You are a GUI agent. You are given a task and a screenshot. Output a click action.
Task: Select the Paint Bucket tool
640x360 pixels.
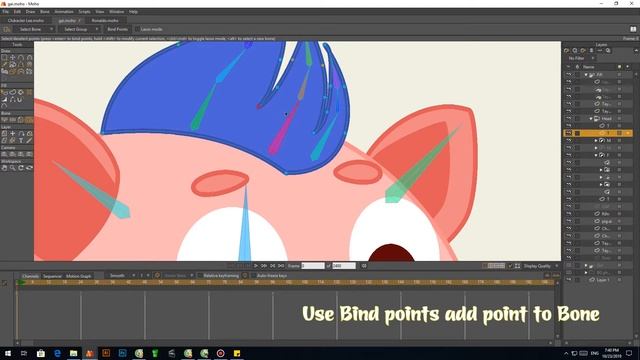(x=21, y=92)
